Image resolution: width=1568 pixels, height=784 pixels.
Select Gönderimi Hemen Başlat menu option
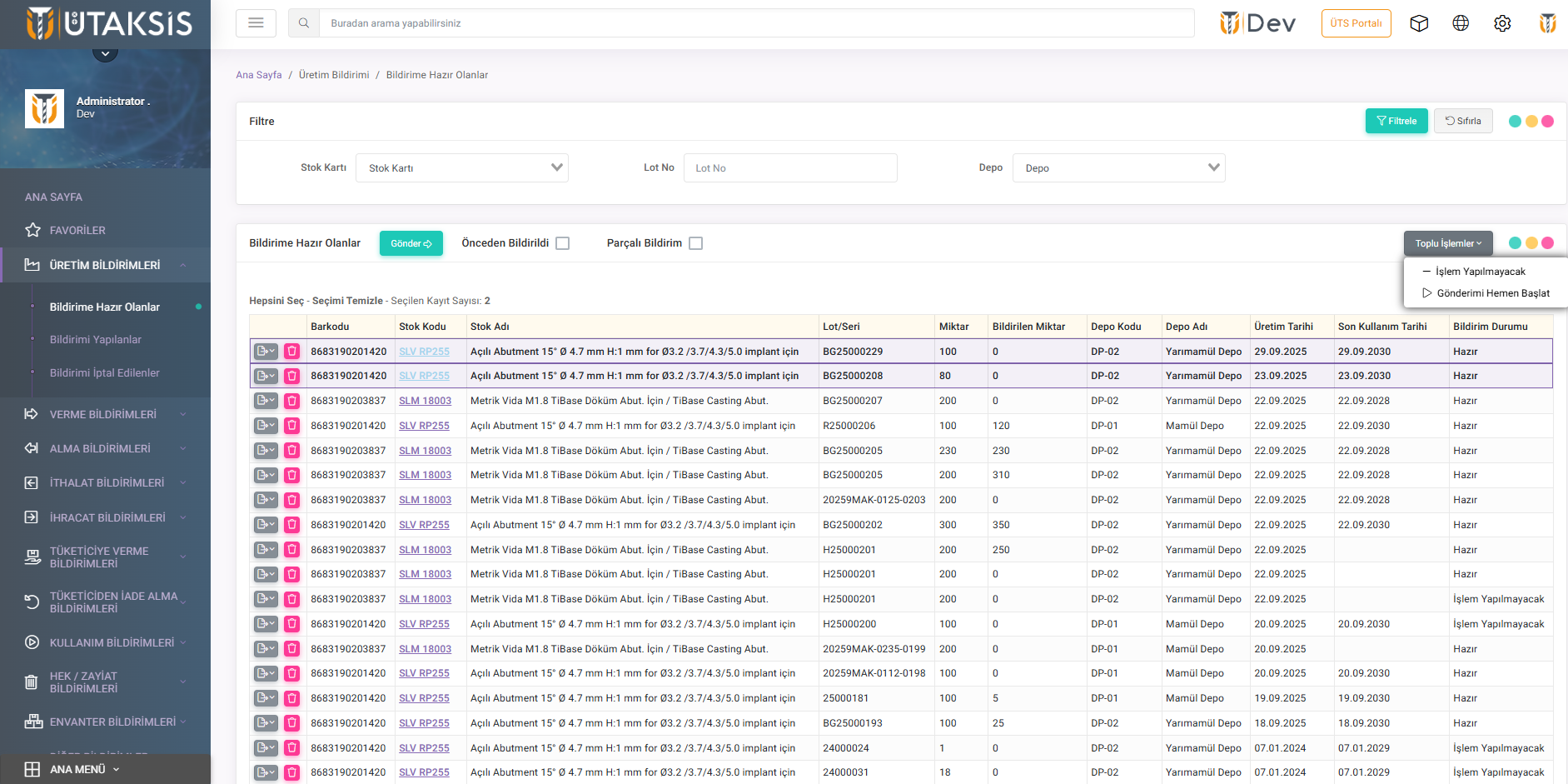[x=1492, y=293]
